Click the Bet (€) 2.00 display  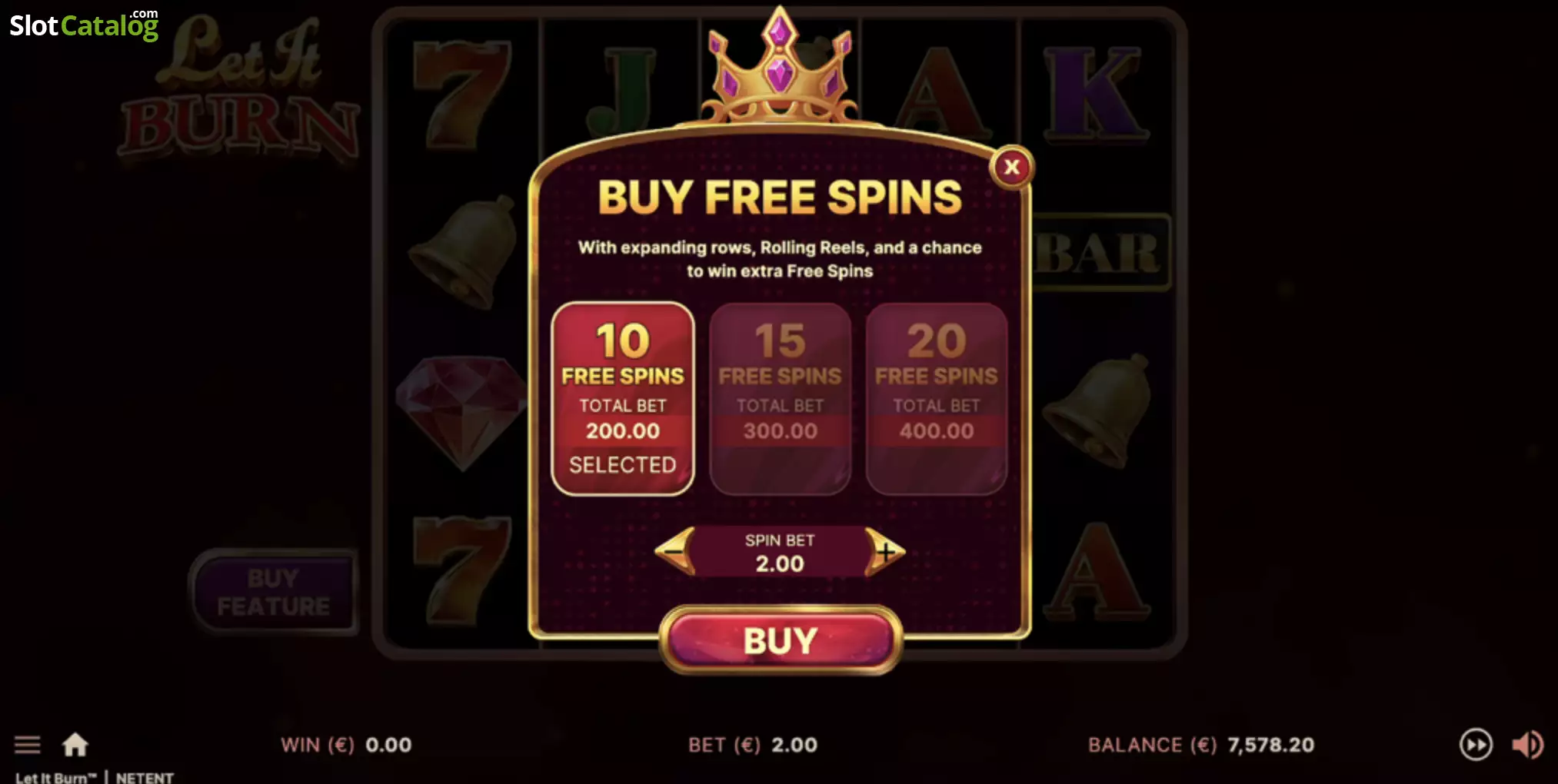(753, 744)
